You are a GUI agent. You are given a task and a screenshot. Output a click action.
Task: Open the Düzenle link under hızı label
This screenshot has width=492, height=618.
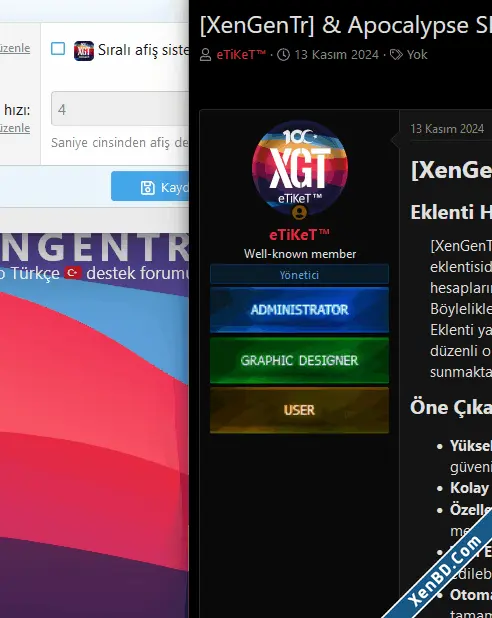(x=15, y=128)
